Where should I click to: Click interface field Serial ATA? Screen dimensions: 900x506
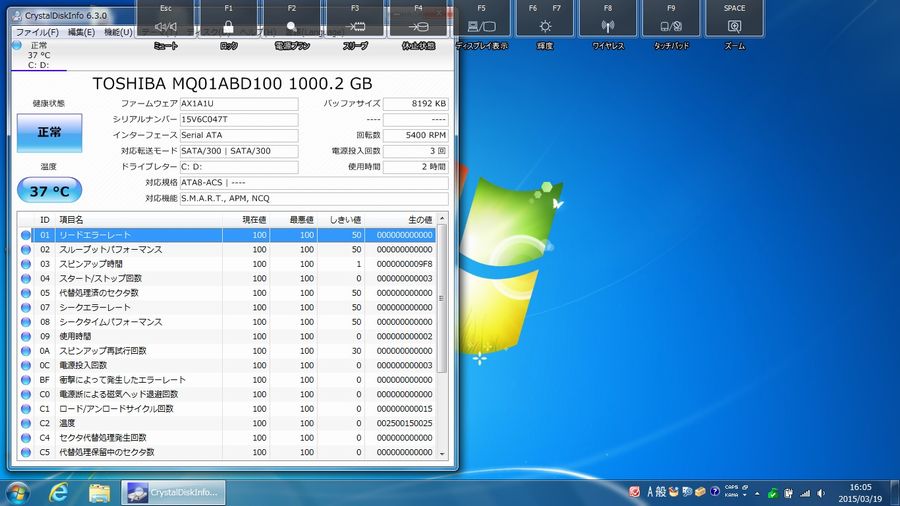coord(239,135)
